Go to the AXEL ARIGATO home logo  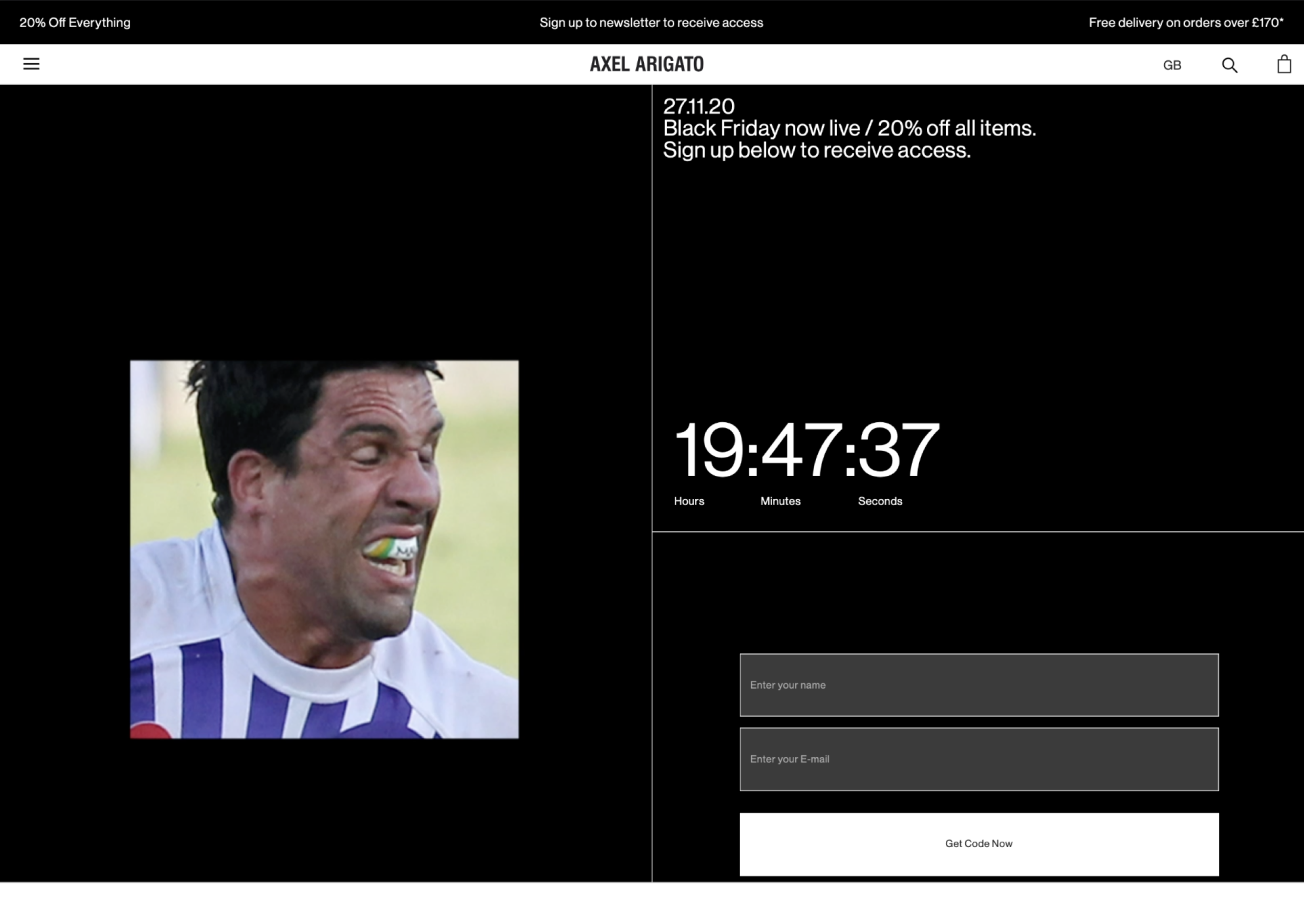(647, 64)
